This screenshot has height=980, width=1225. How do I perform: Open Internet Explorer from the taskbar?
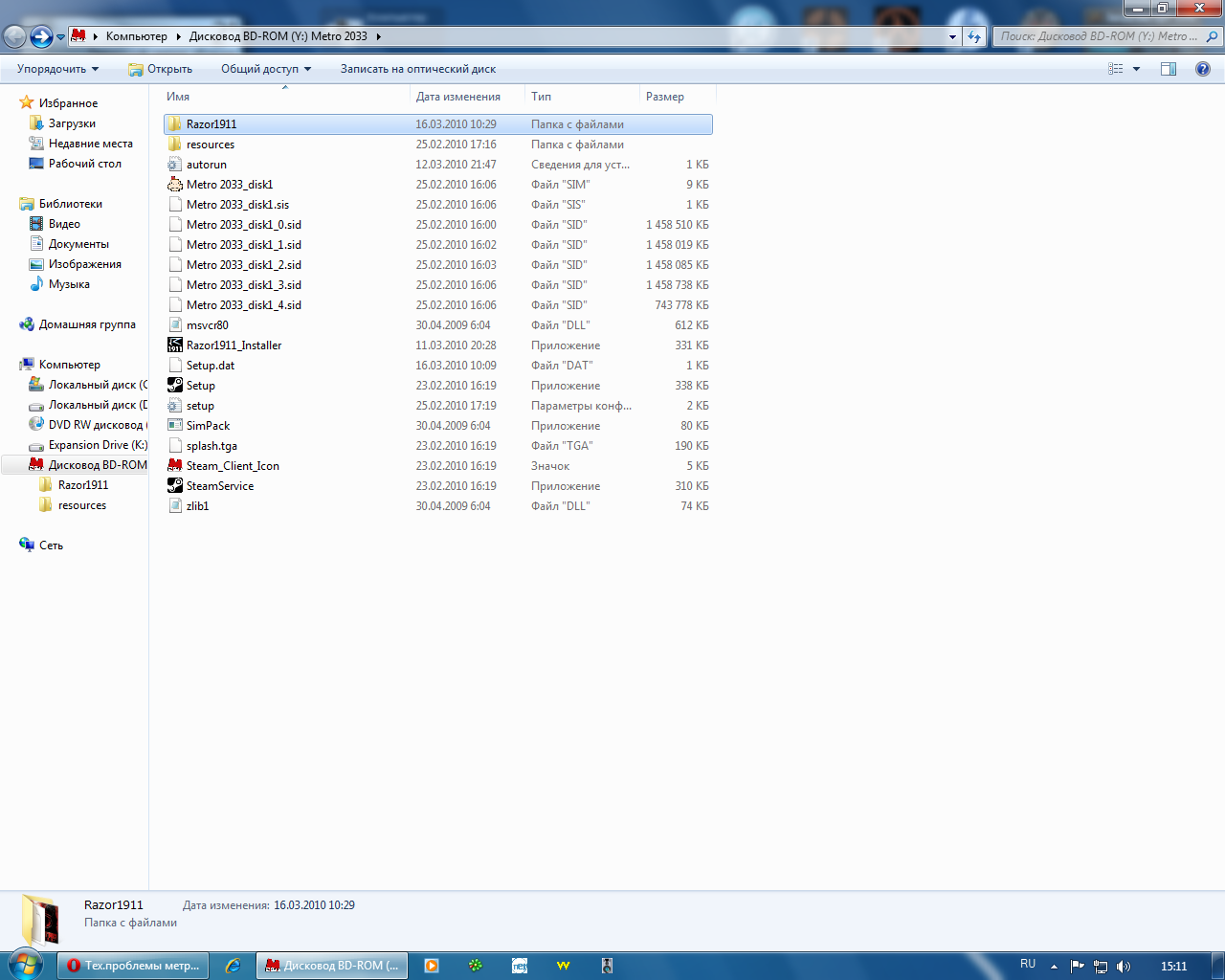232,966
